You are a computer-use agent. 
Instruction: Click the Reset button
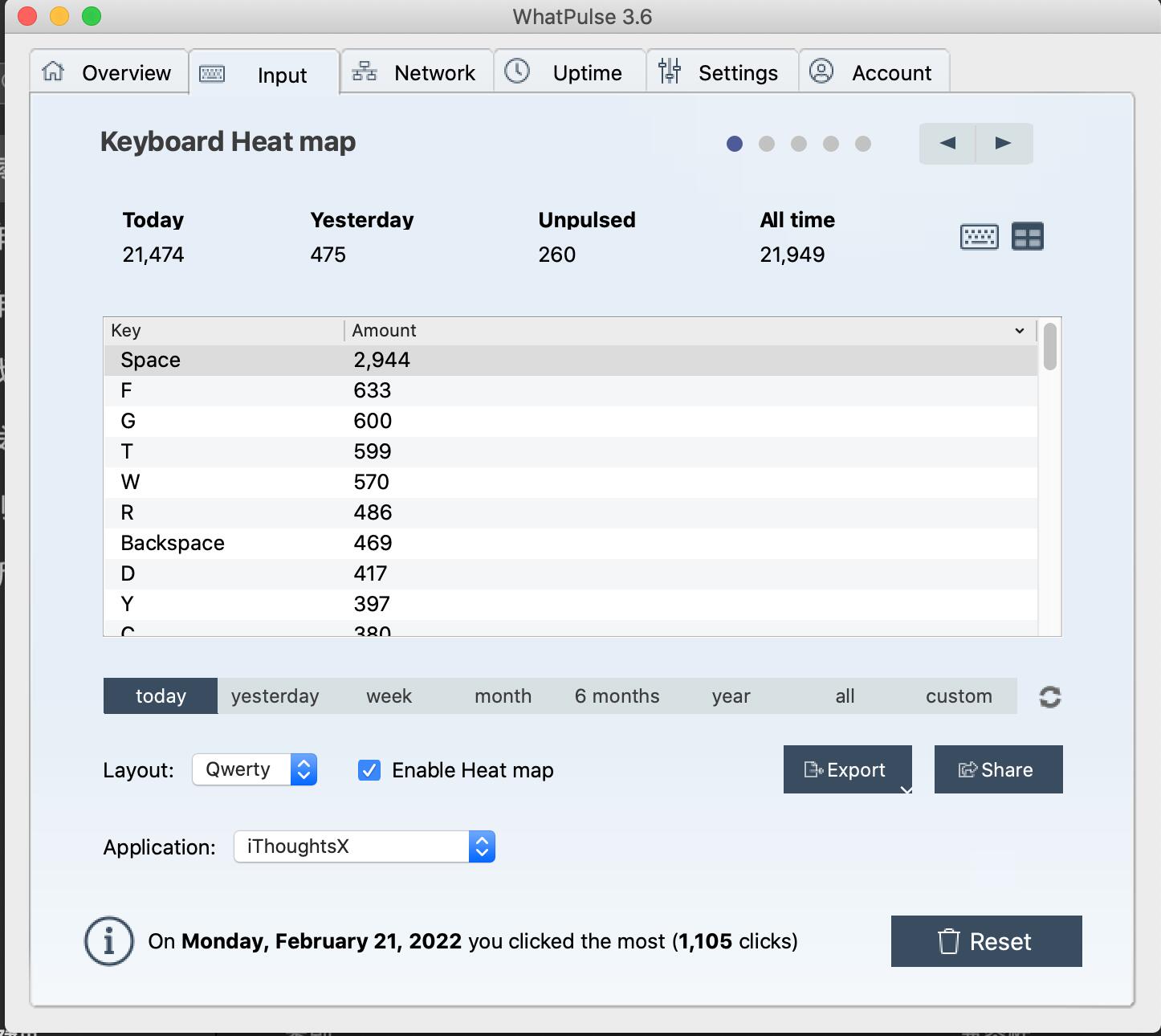tap(986, 941)
